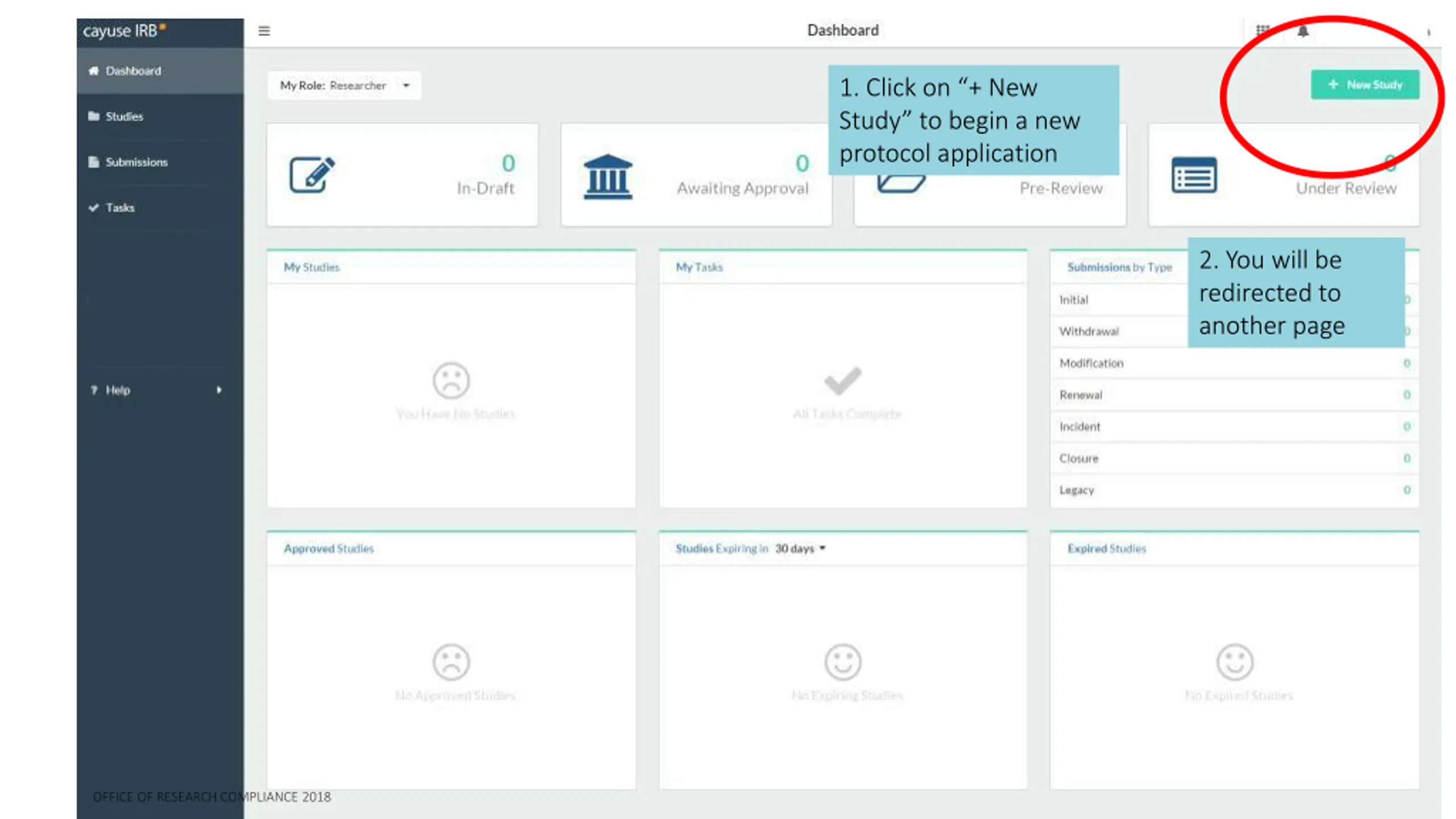
Task: Open the Approved Studies panel heading
Action: [329, 549]
